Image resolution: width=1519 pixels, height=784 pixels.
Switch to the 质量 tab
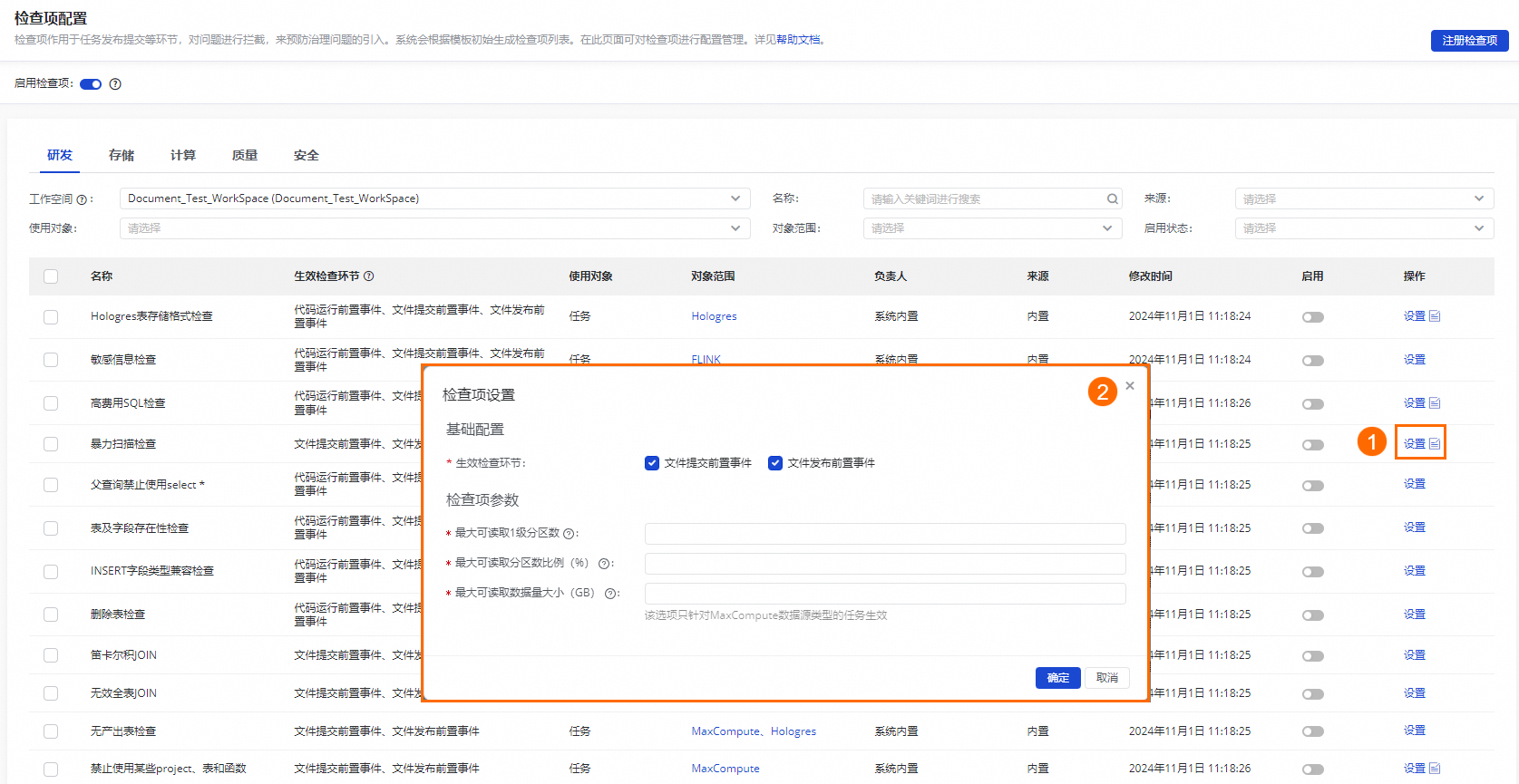tap(245, 155)
